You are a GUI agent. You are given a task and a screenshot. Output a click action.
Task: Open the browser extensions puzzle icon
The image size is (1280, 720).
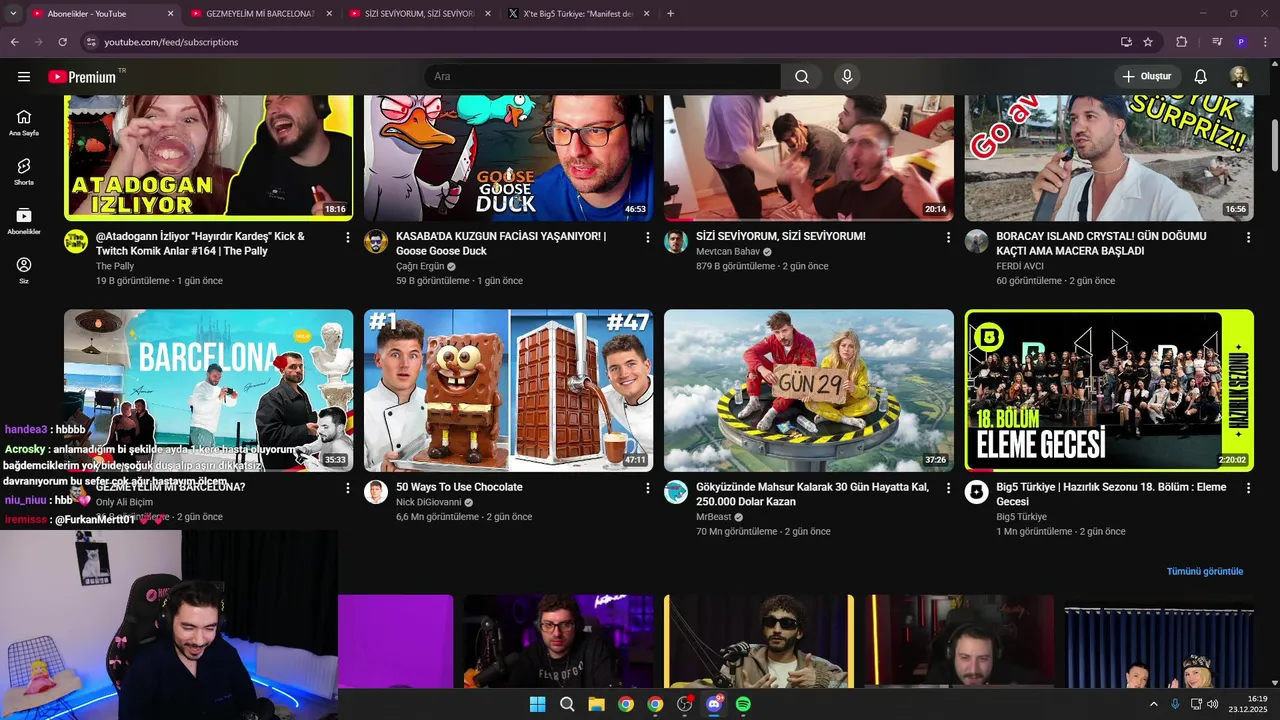click(x=1182, y=42)
